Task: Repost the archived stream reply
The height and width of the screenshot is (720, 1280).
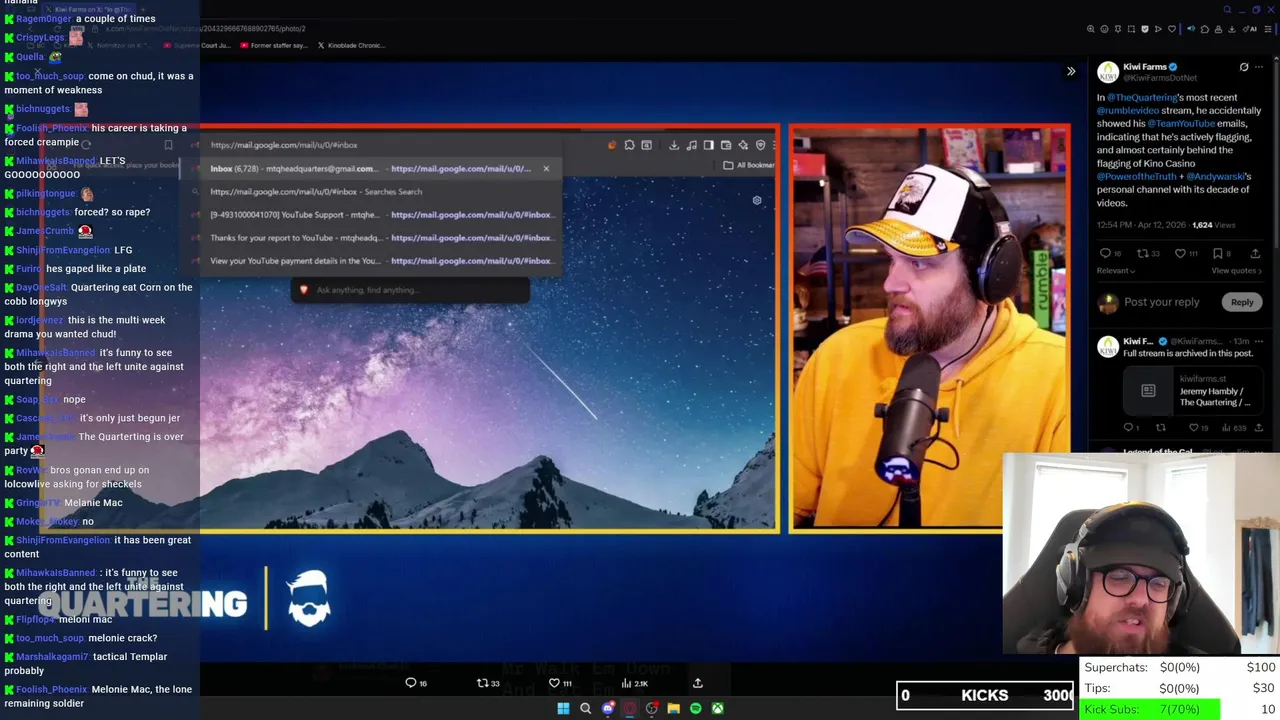Action: pos(1161,428)
